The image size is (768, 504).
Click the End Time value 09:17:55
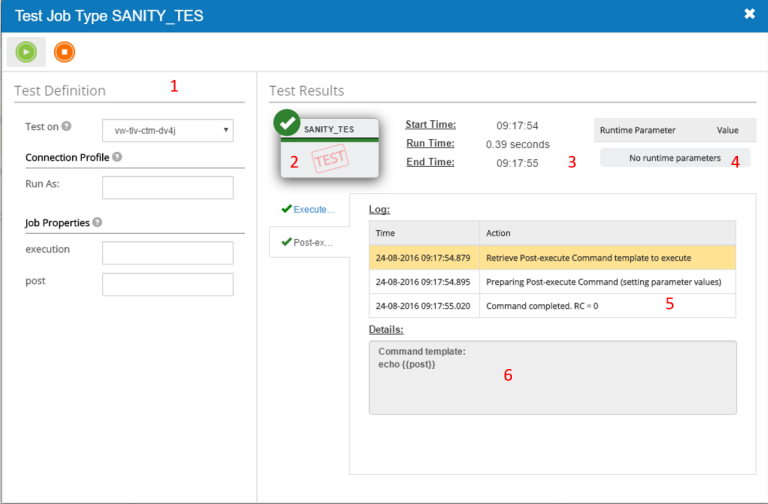517,163
